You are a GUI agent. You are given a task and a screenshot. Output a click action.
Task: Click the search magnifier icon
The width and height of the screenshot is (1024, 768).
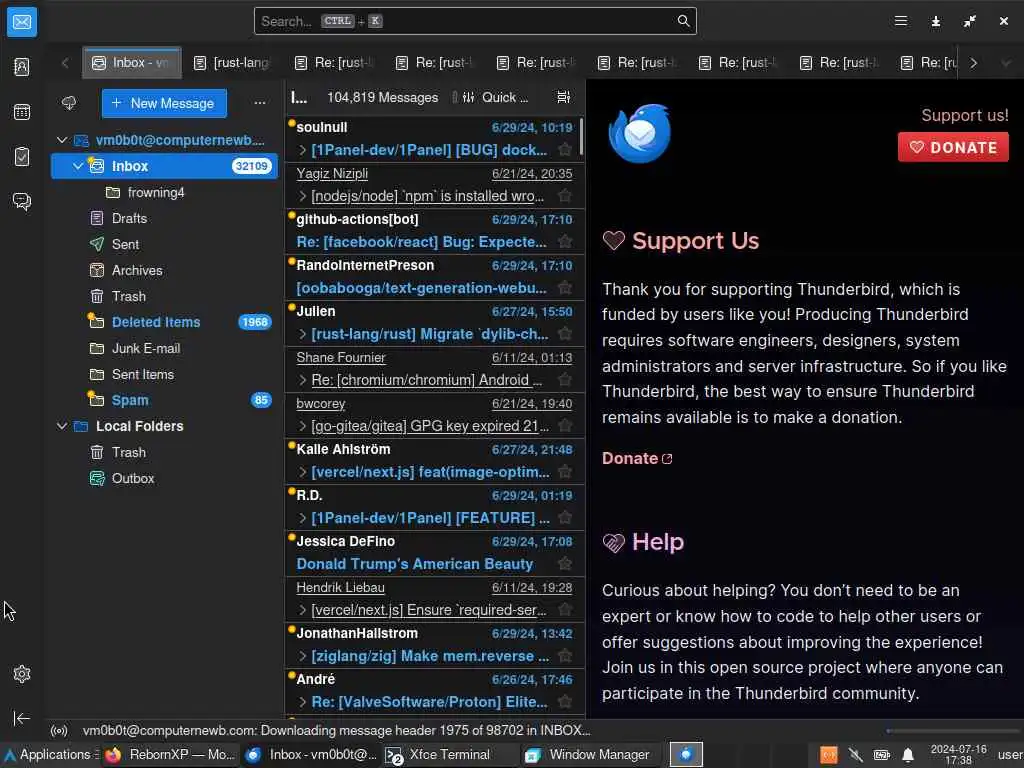pos(683,21)
